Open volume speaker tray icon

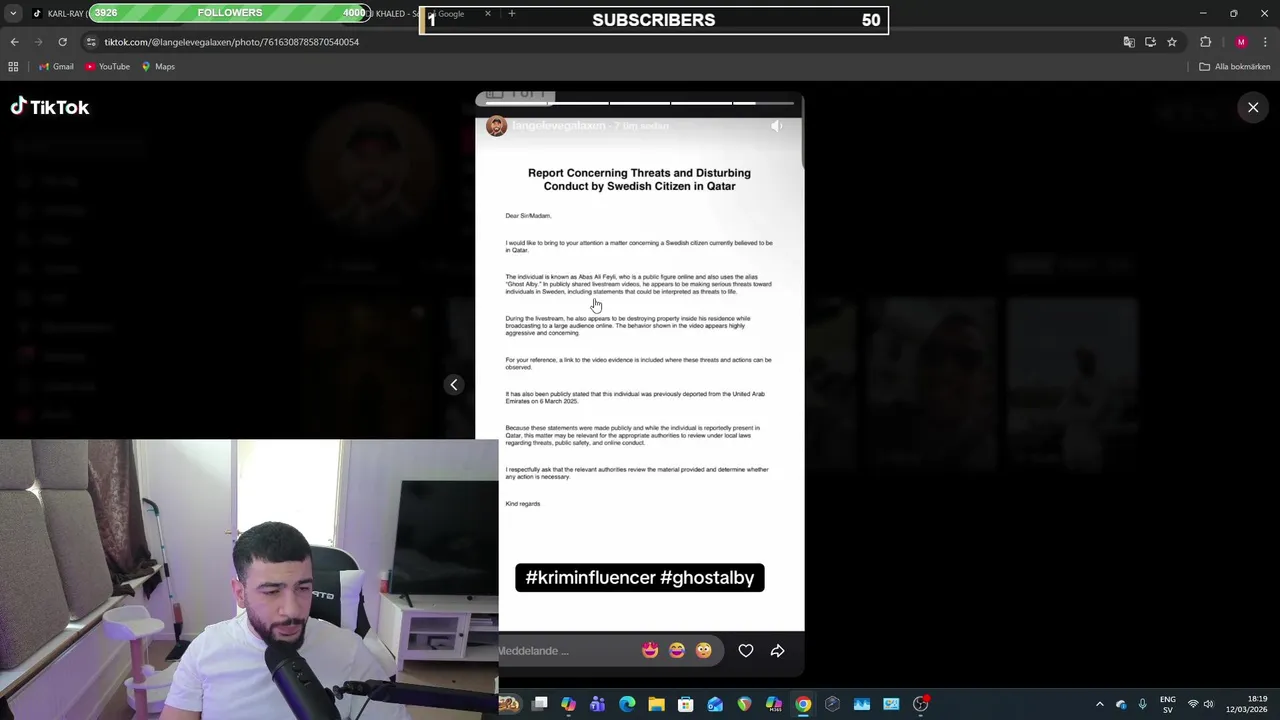coord(1208,704)
